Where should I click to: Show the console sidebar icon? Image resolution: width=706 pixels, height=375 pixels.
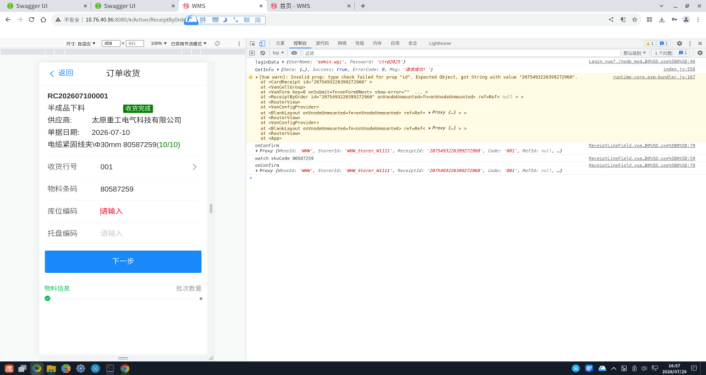252,53
